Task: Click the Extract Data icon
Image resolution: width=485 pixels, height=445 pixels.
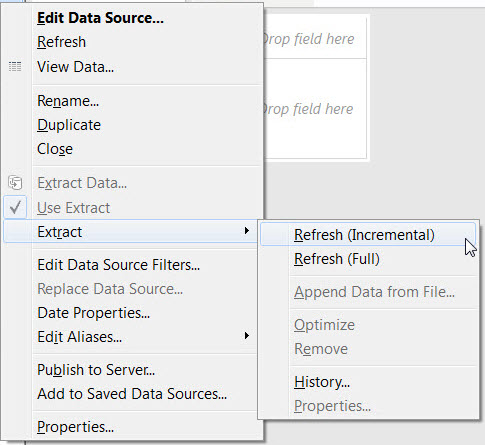Action: tap(15, 183)
